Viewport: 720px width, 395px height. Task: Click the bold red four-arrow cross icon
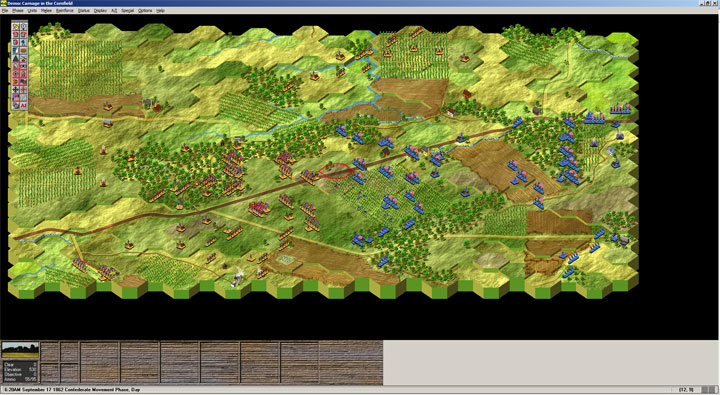click(15, 90)
